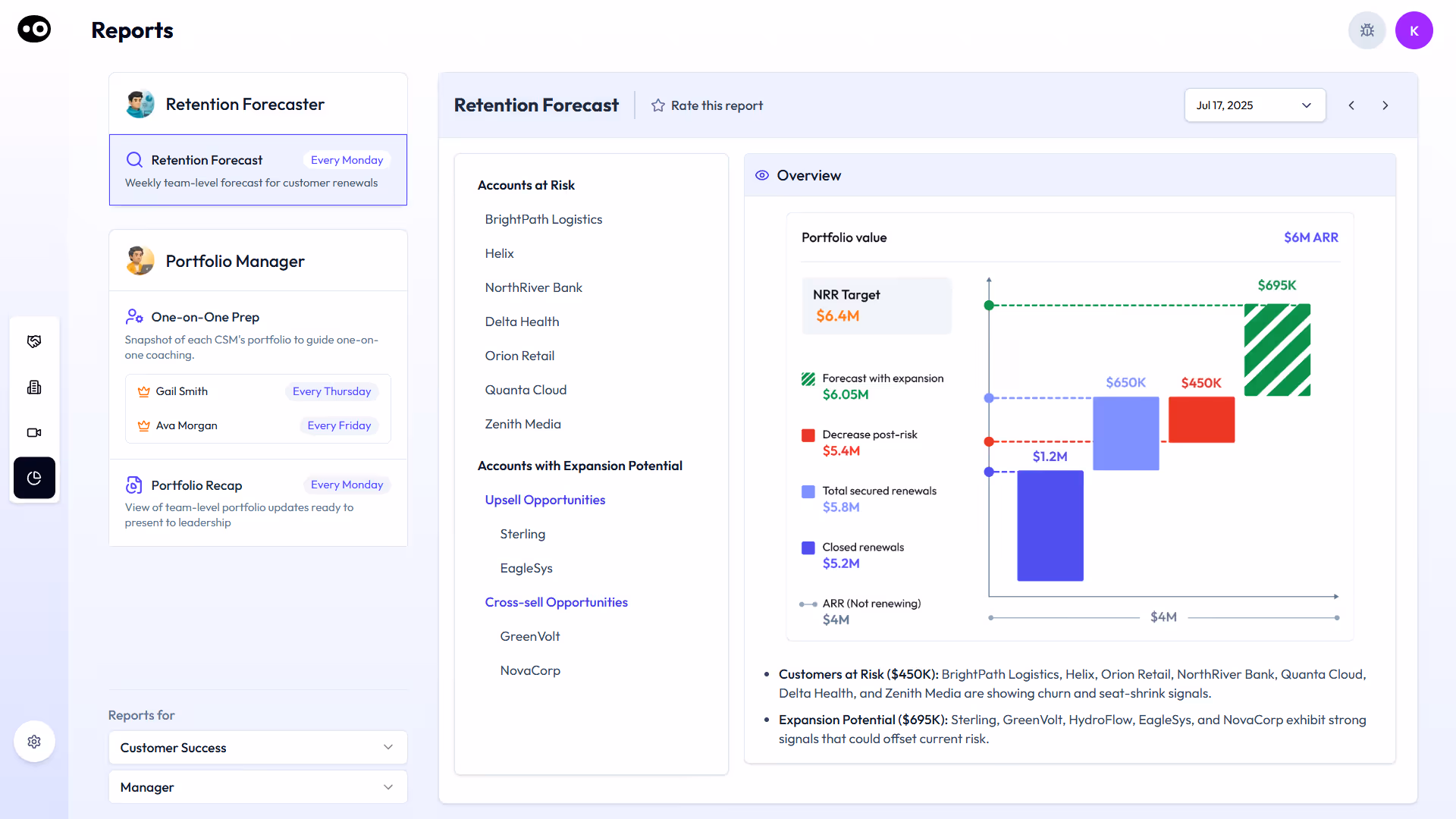
Task: Select the office building sidebar icon
Action: [34, 387]
